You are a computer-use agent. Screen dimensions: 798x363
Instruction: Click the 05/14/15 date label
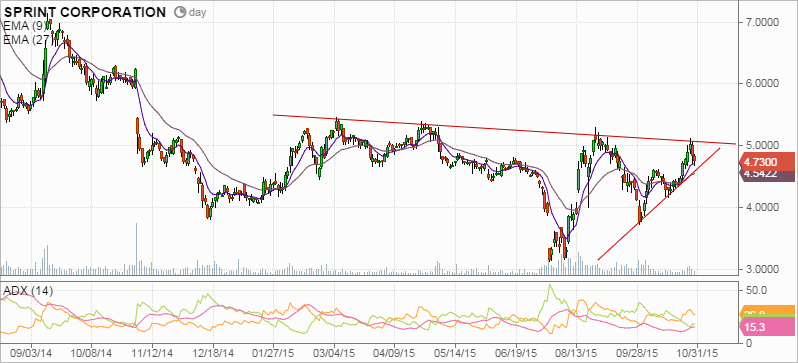tap(455, 352)
